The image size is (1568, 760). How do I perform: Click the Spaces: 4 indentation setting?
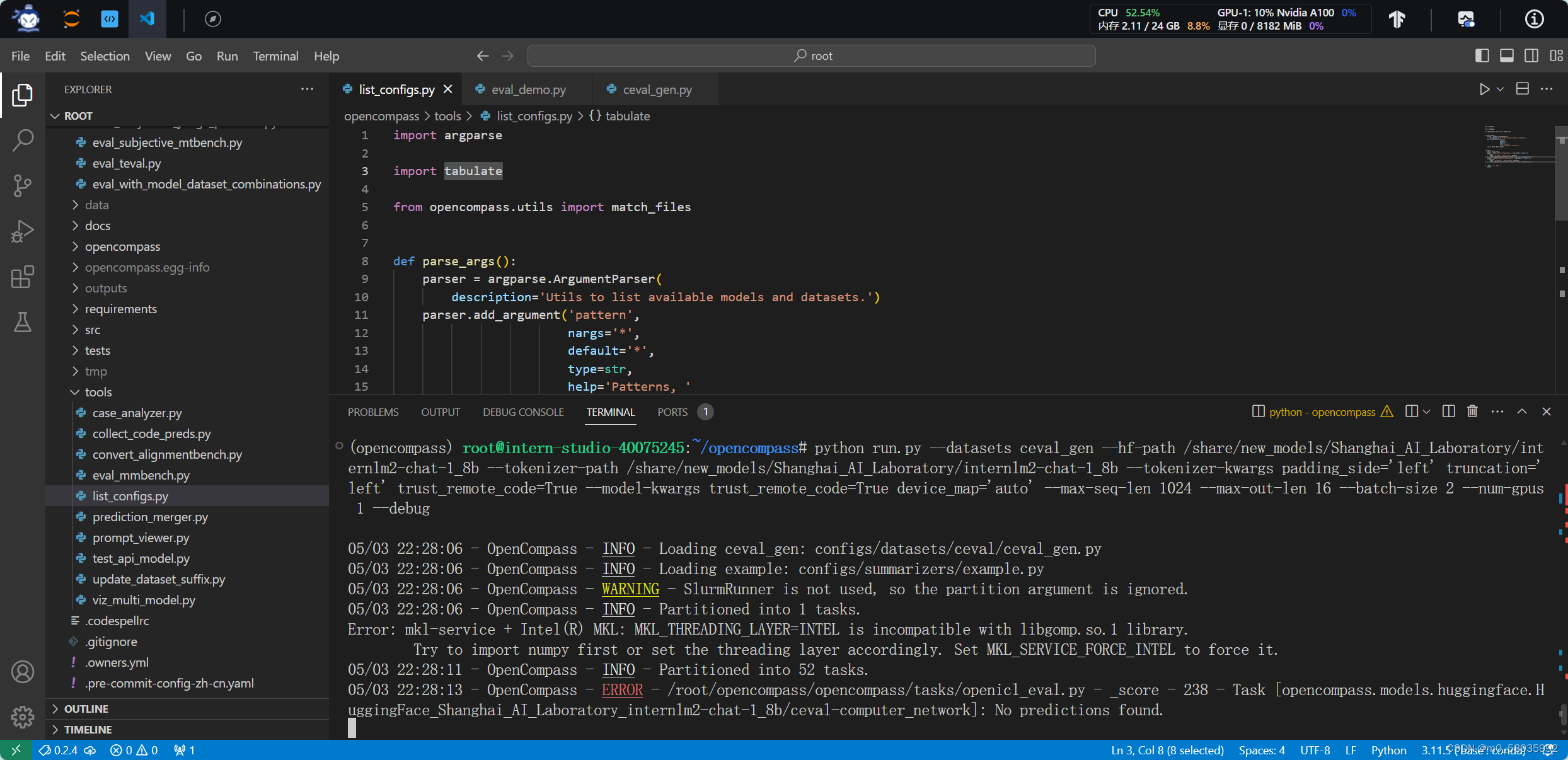[1261, 750]
